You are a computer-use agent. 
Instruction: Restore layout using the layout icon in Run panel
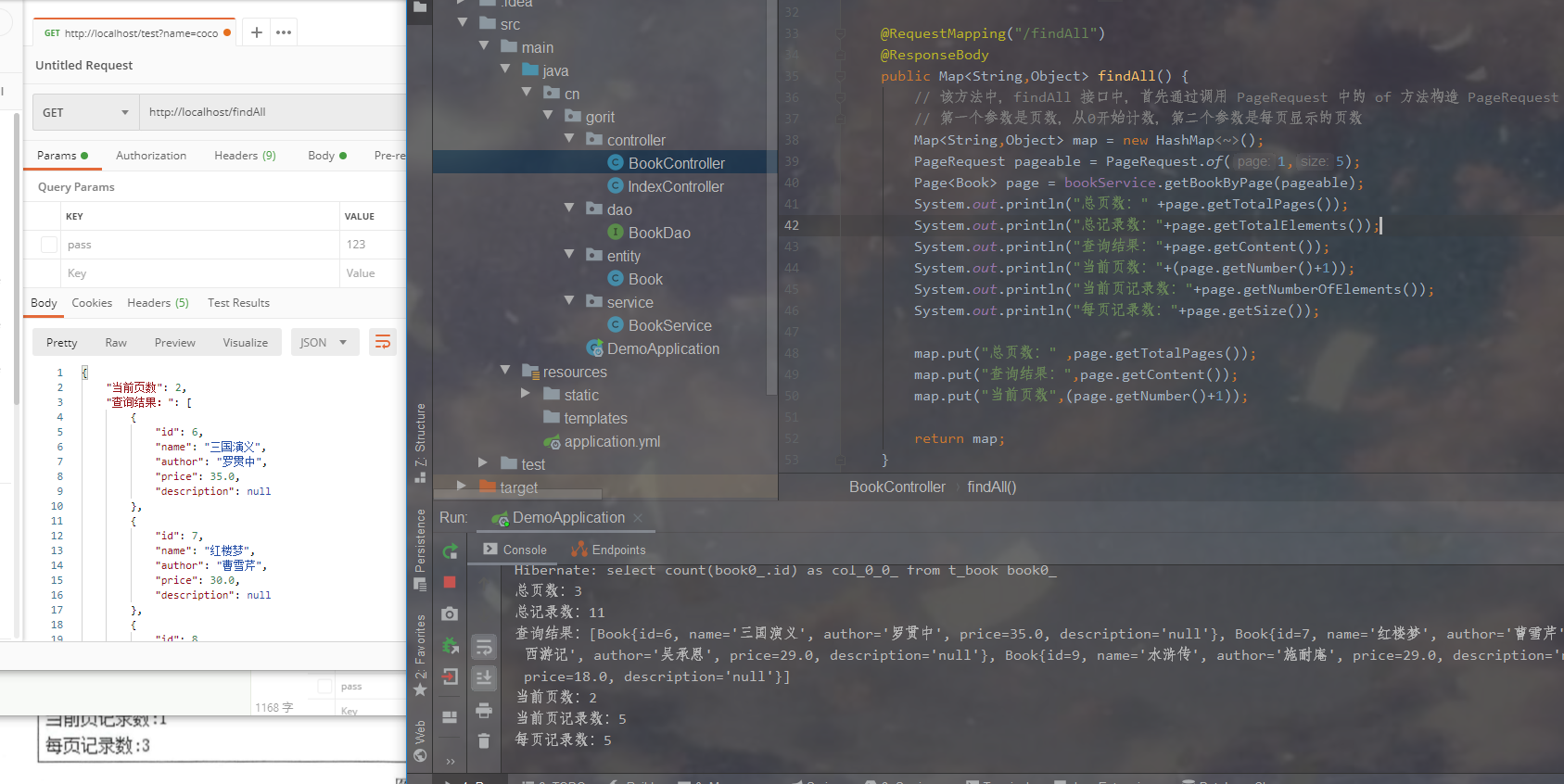(450, 717)
